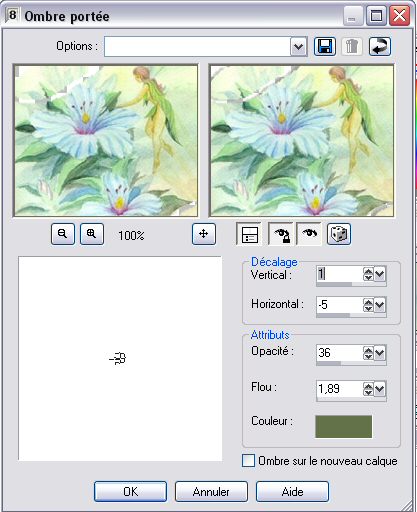417x512 pixels.
Task: Open the Couleur shadow color swatch
Action: [x=343, y=426]
